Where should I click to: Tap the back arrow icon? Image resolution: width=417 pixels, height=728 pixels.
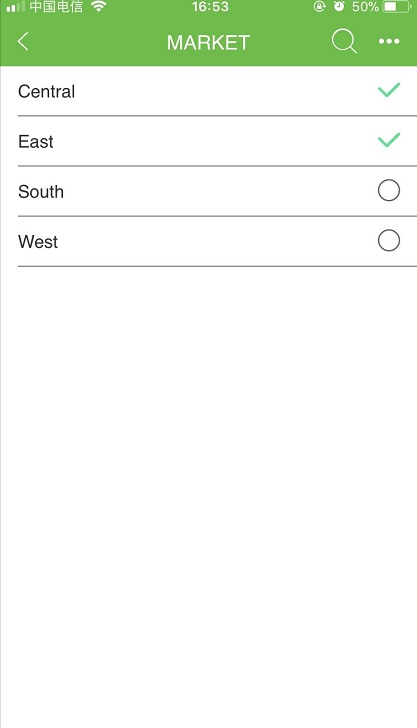pos(23,41)
